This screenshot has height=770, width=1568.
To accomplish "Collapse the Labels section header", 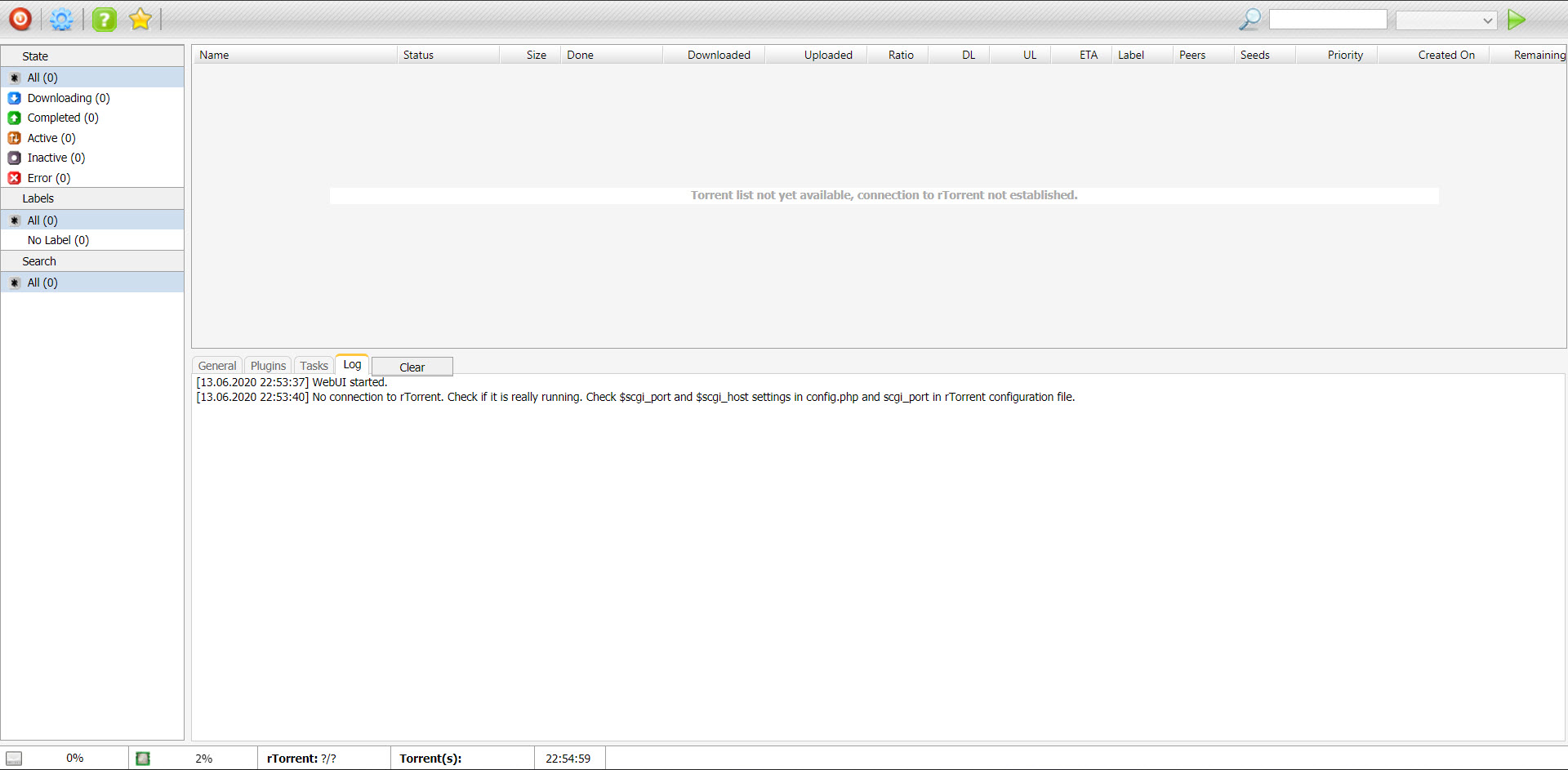I will pos(38,198).
